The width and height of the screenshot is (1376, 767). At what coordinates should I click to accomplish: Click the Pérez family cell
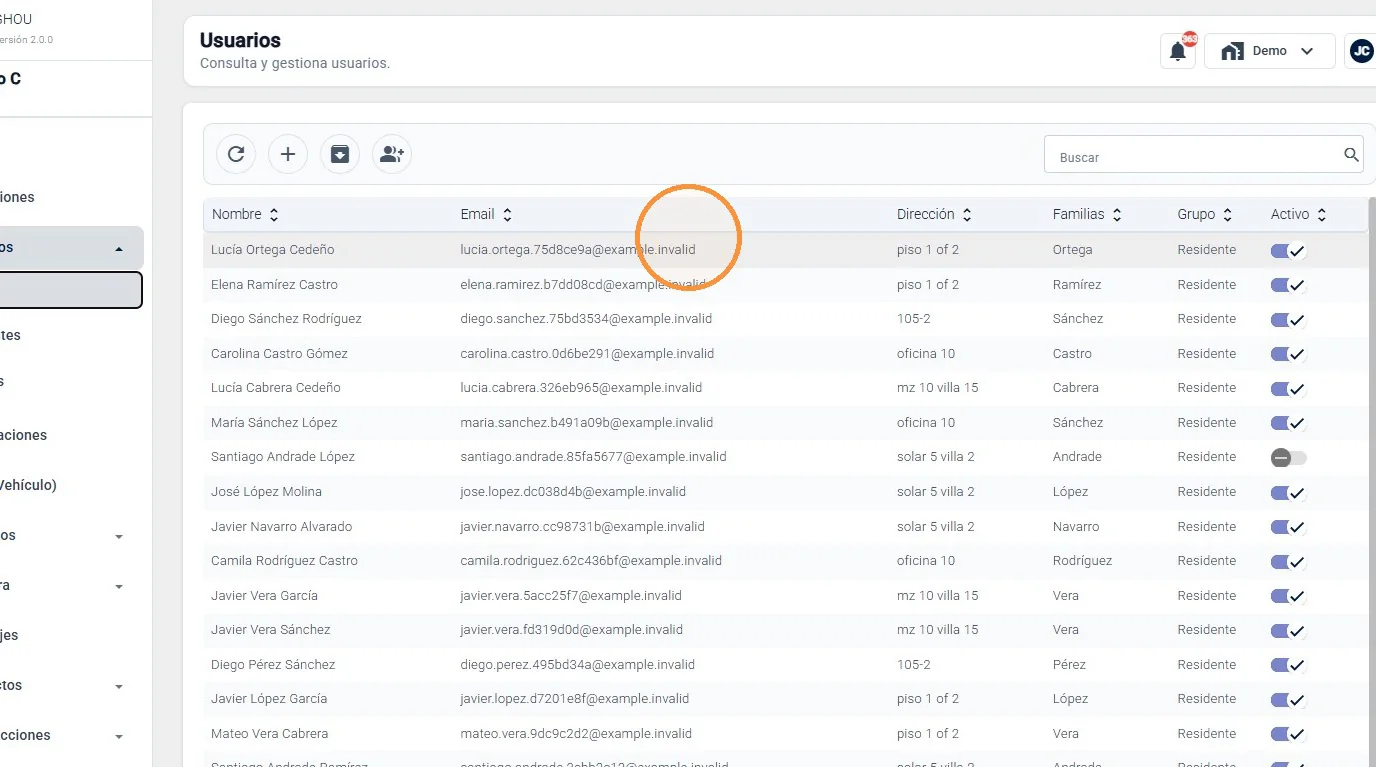(x=1070, y=665)
